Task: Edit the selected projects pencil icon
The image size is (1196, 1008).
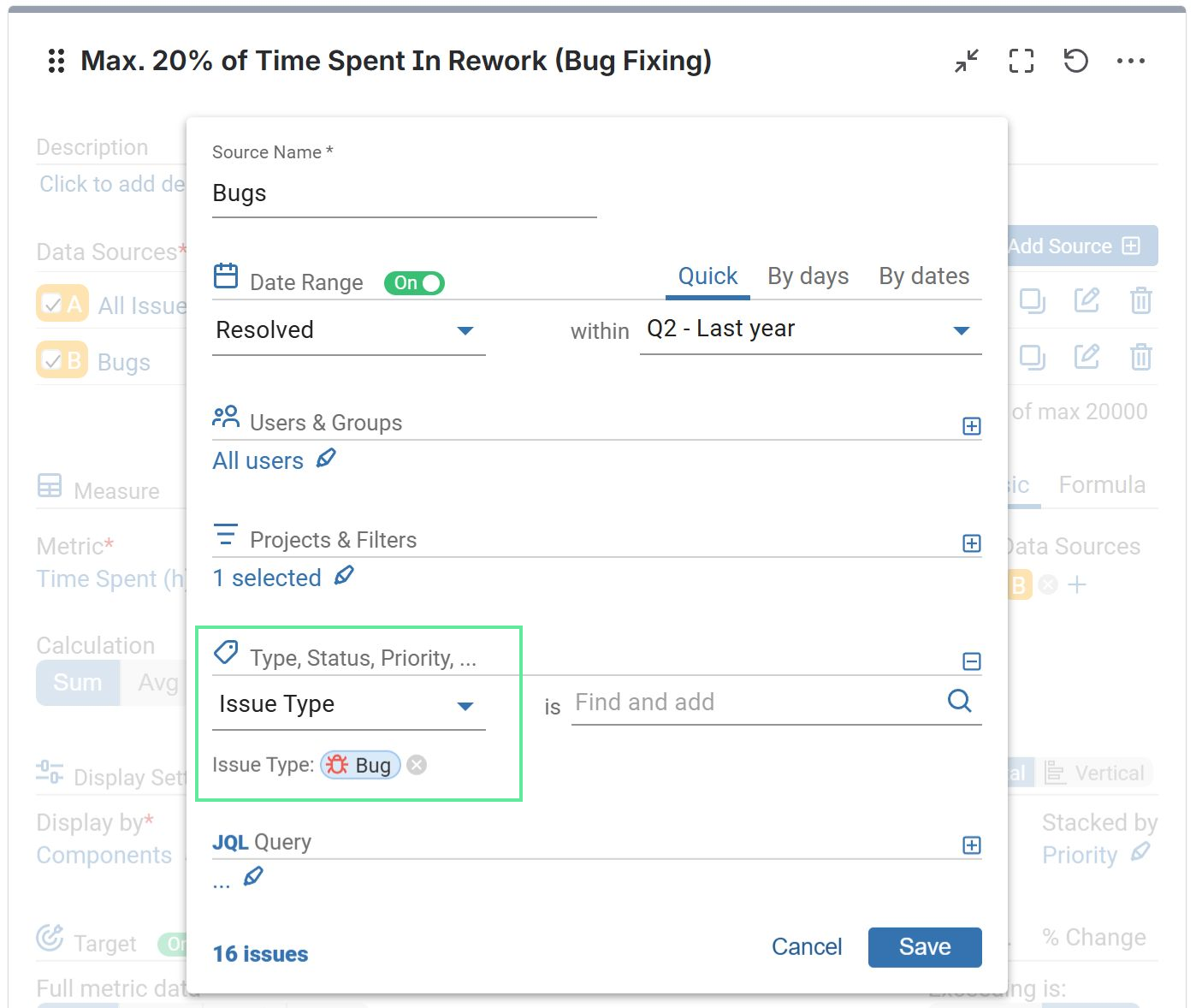Action: pyautogui.click(x=344, y=576)
